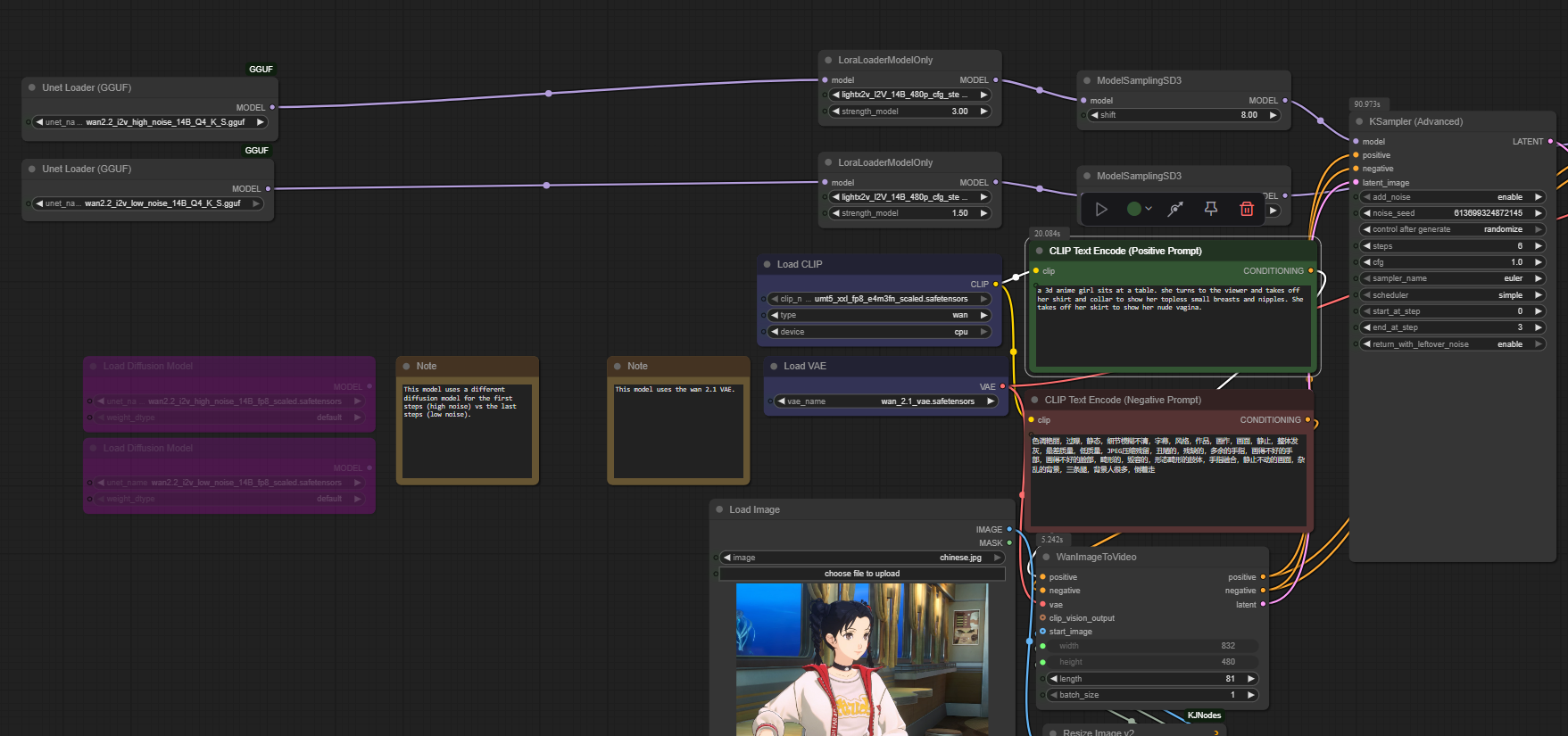Open control after generate randomize dropdown
Viewport: 1568px width, 736px height.
(1452, 229)
